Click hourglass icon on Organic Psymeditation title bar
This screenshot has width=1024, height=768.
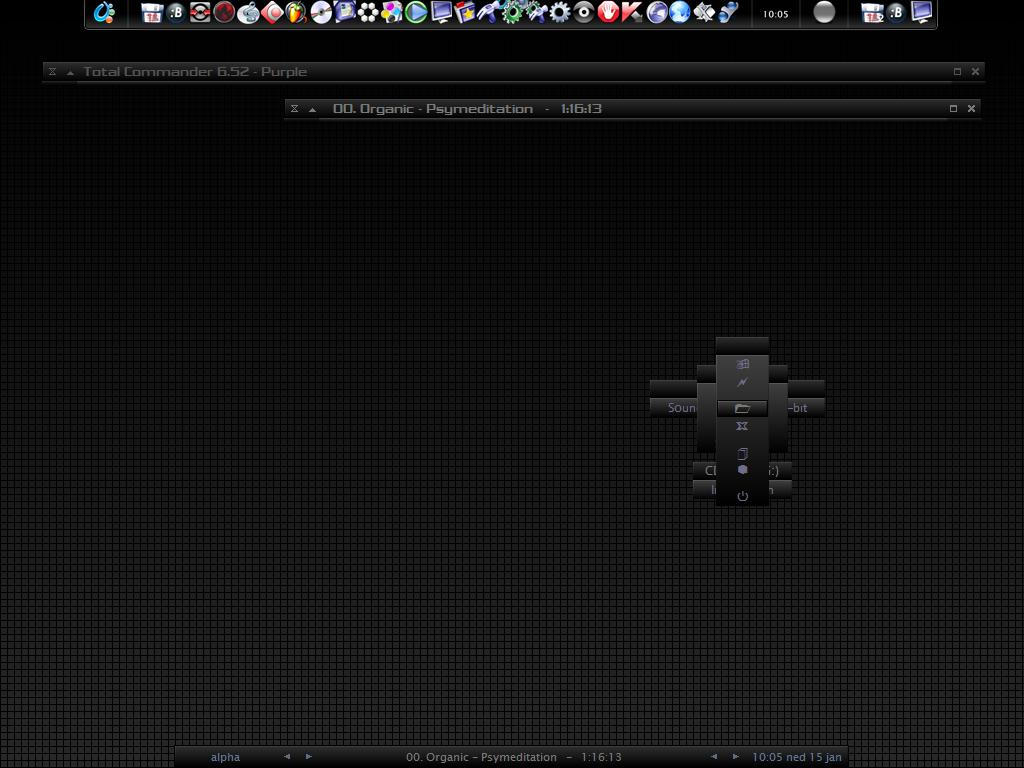[295, 109]
